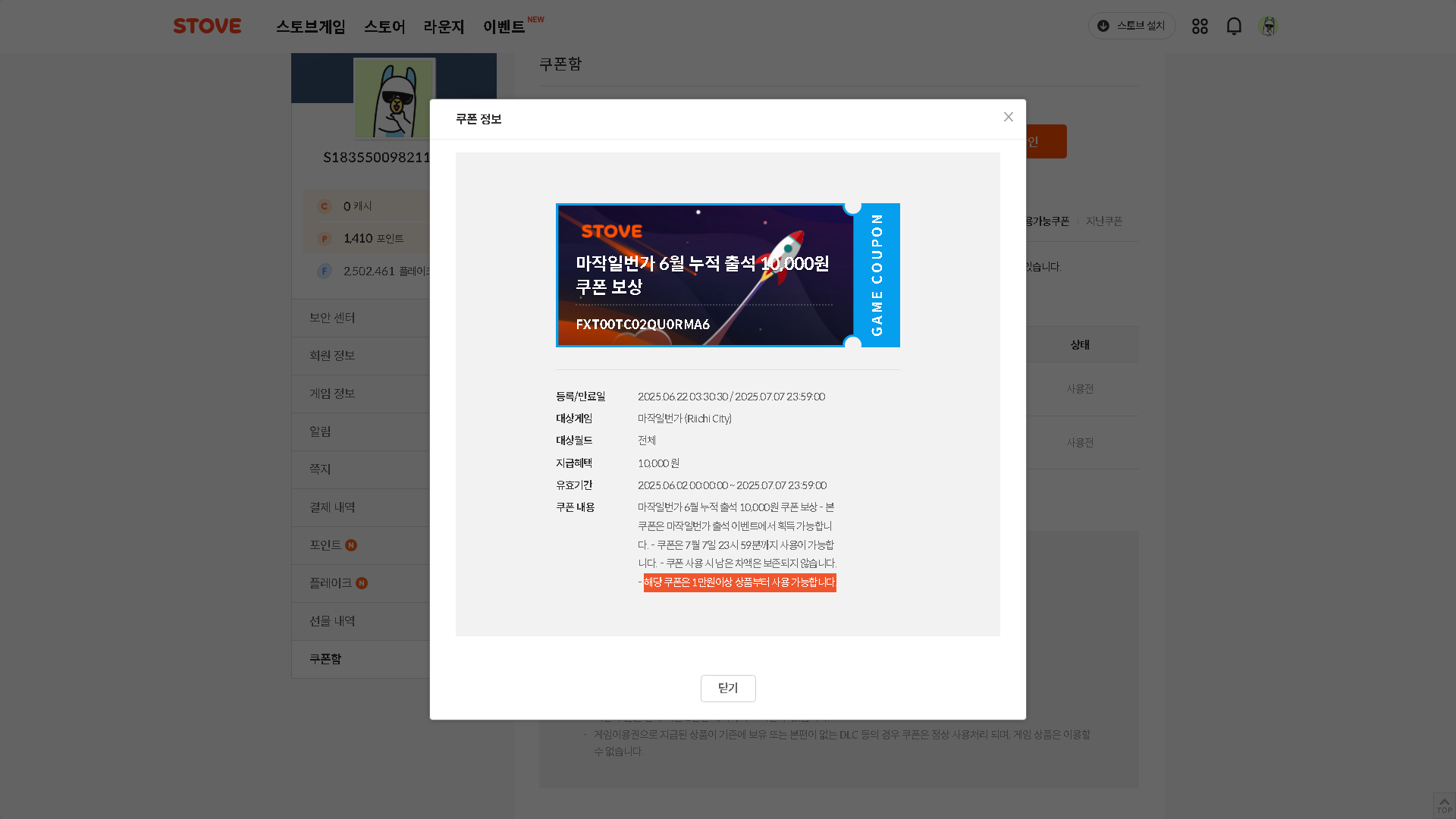This screenshot has width=1456, height=819.
Task: Click the 쿠폰 정보 dialog title
Action: click(479, 119)
